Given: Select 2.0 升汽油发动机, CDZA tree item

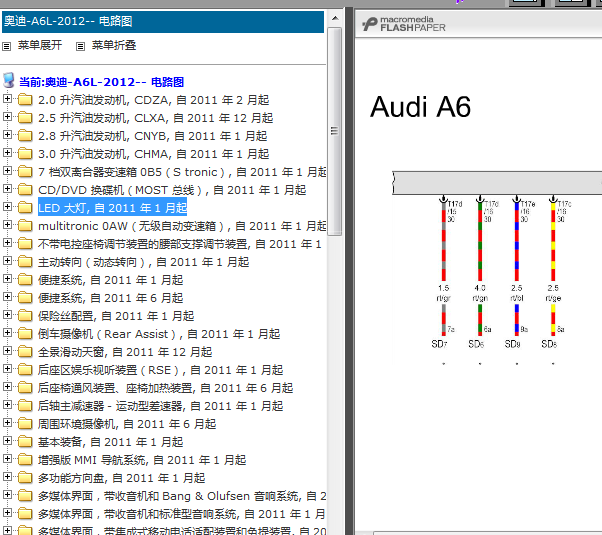Looking at the screenshot, I should (x=154, y=100).
